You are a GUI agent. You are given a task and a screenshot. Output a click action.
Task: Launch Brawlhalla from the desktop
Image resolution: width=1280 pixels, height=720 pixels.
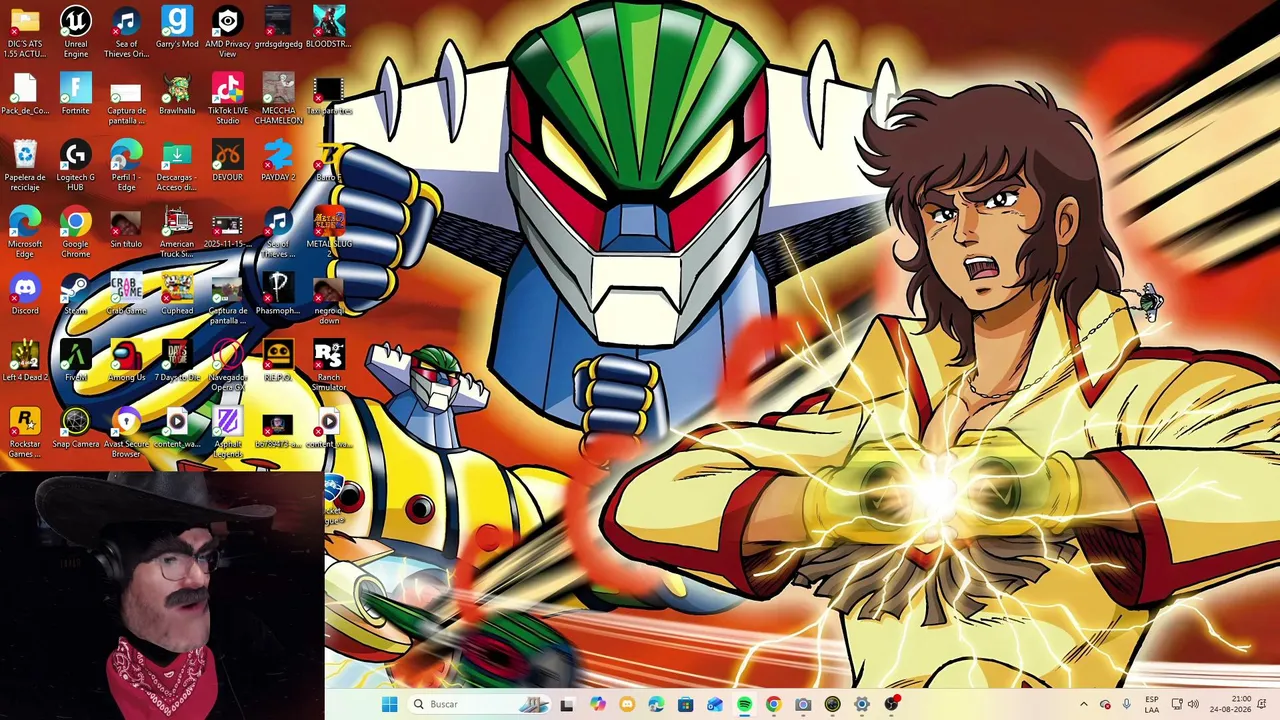(176, 95)
